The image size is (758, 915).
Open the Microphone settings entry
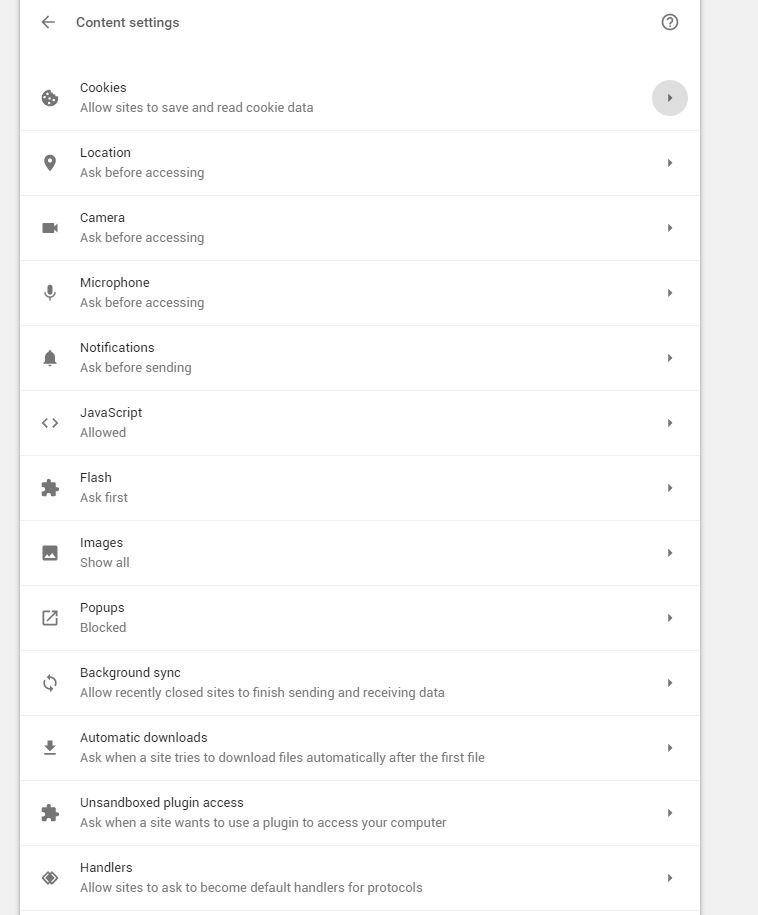360,292
